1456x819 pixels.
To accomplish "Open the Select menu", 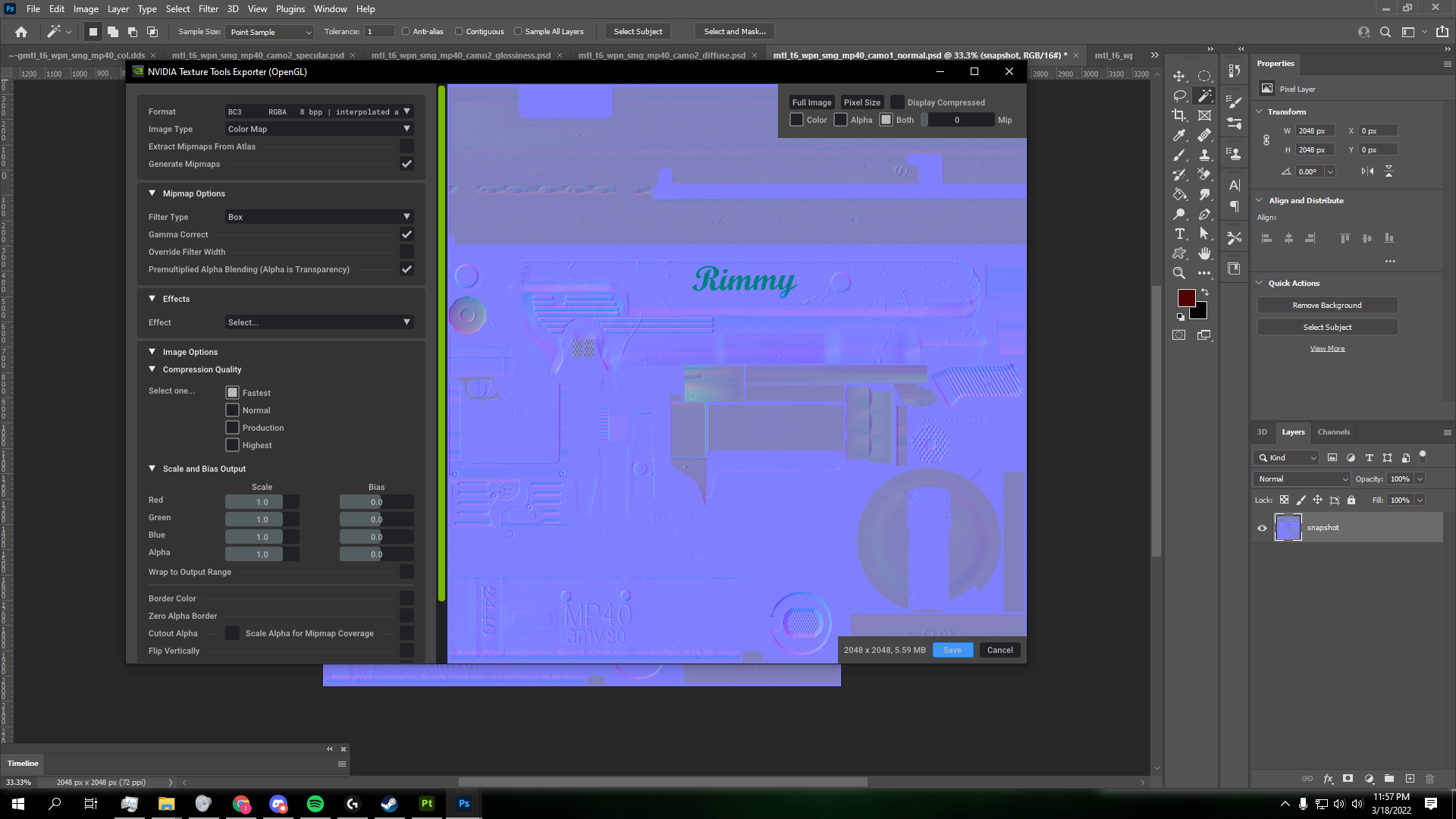I will 177,9.
